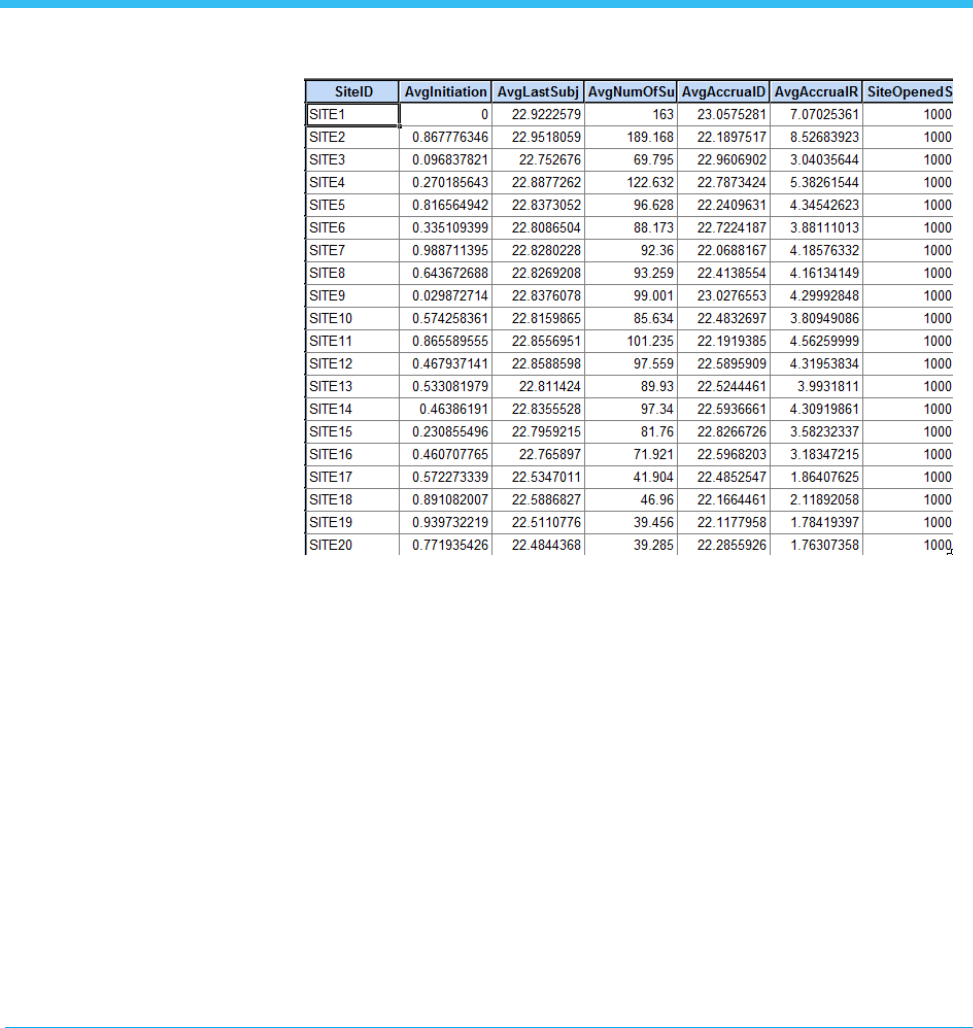
Task: Select the SITE19 cell
Action: tap(353, 523)
